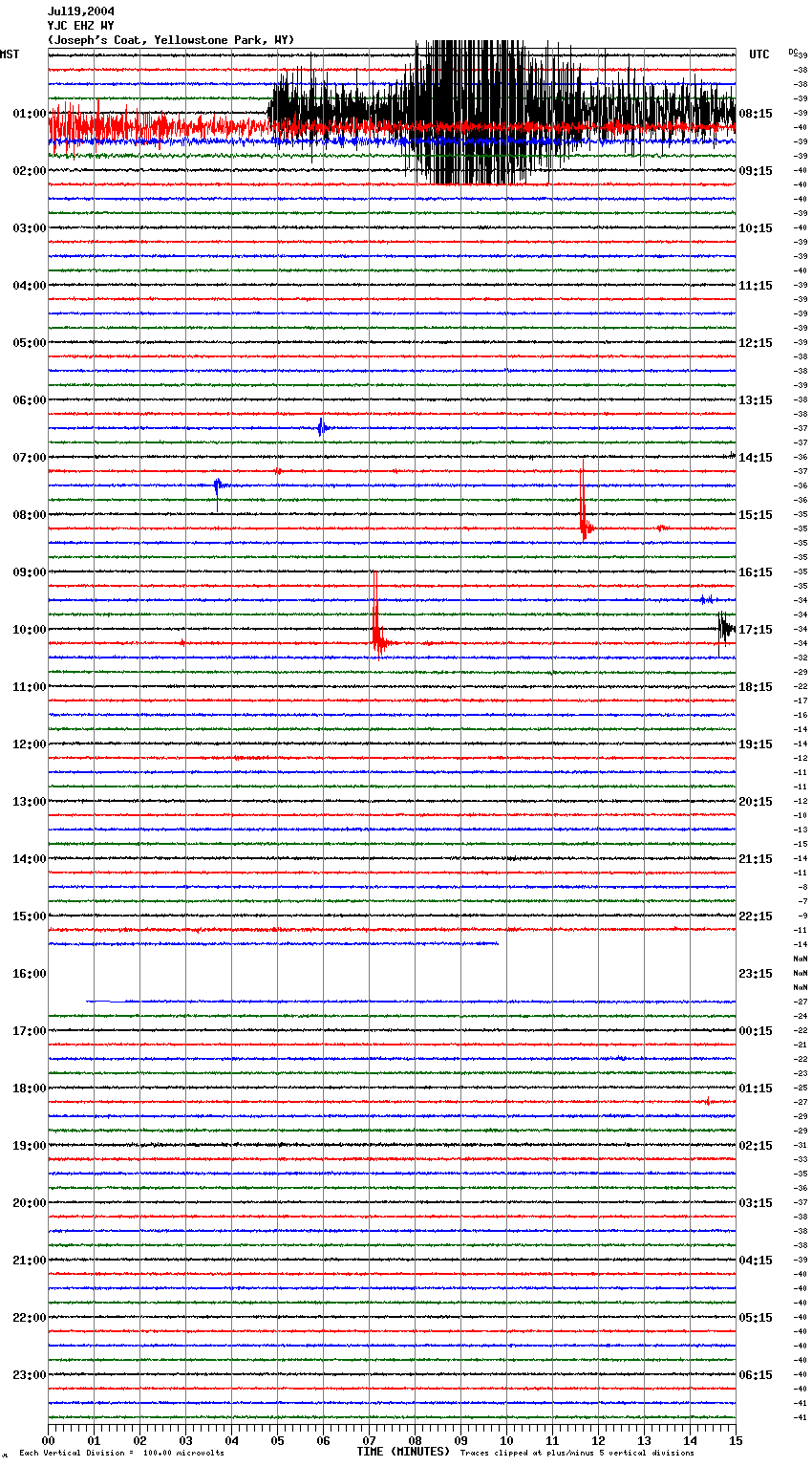This screenshot has height=1466, width=812.
Task: Click the 02:00 MST time label
Action: click(30, 171)
